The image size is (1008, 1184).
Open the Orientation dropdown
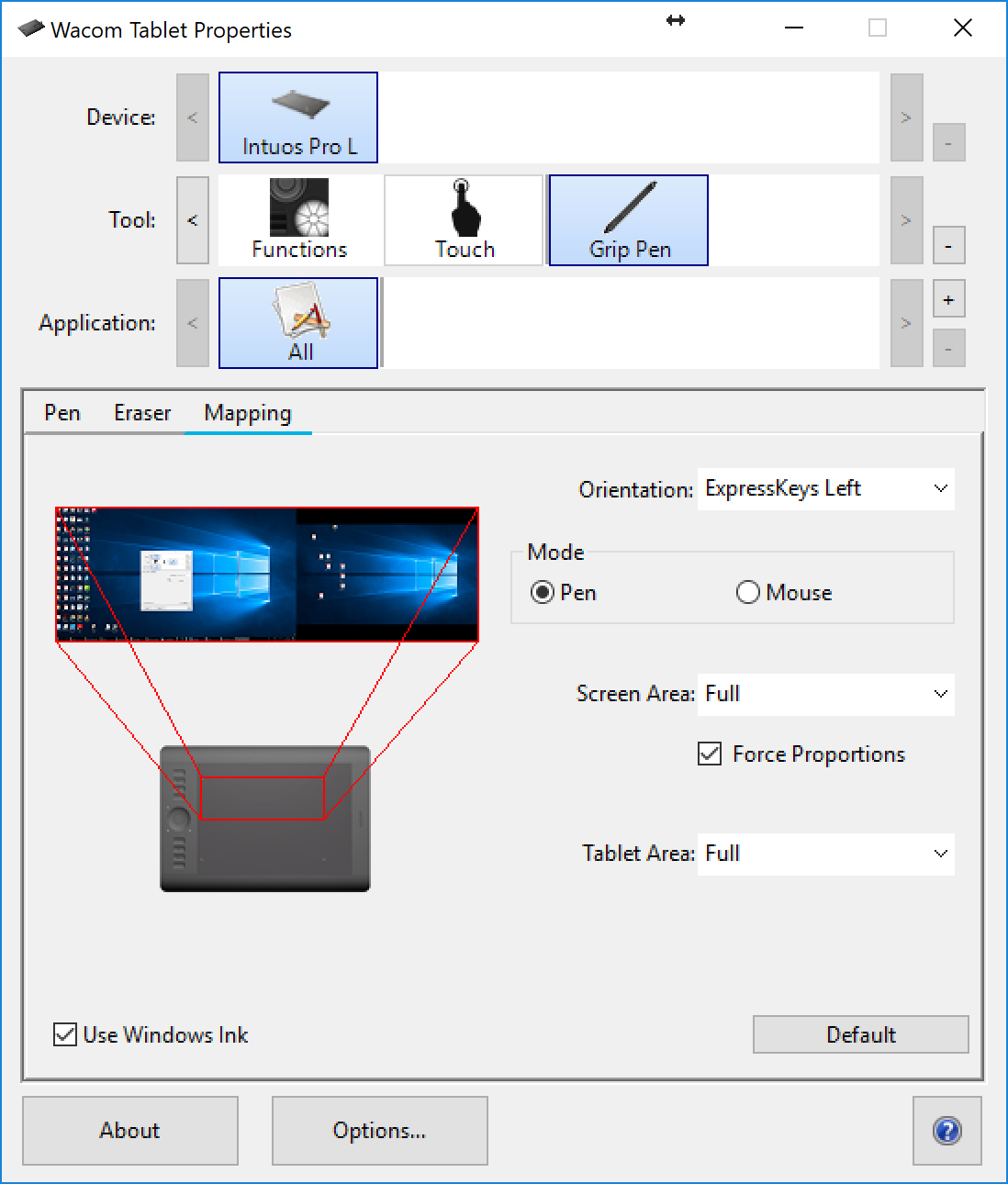(x=826, y=489)
